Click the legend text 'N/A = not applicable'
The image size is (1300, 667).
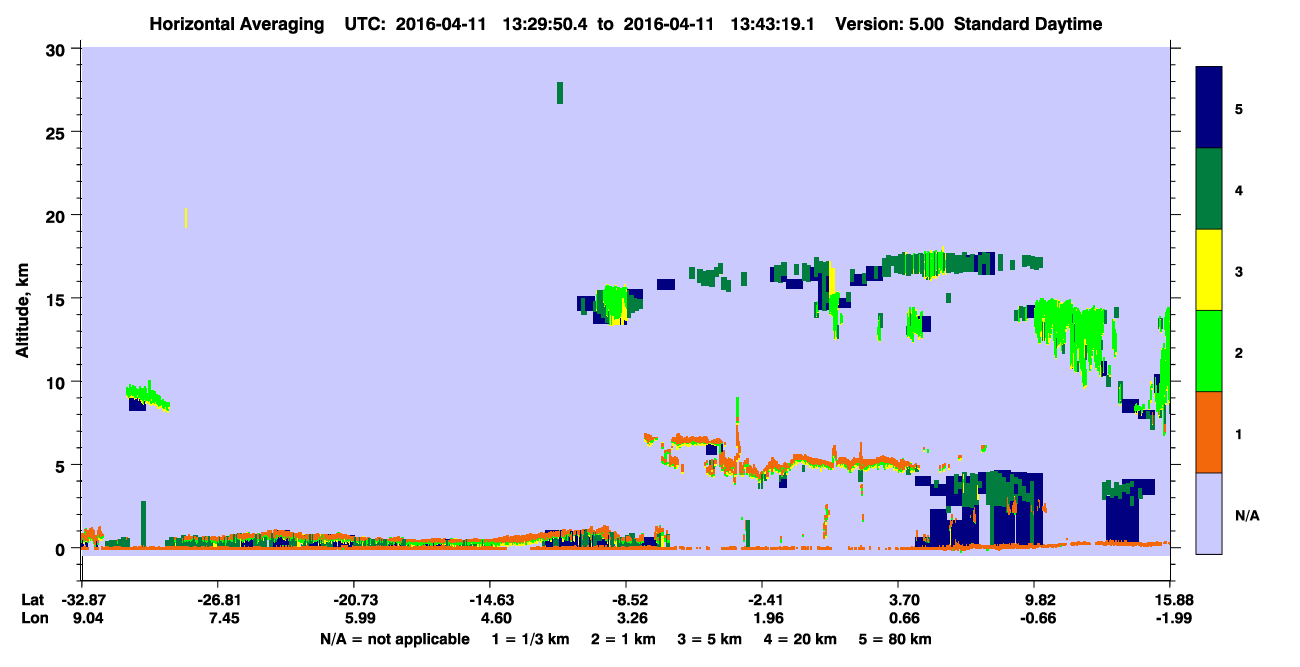[x=394, y=639]
